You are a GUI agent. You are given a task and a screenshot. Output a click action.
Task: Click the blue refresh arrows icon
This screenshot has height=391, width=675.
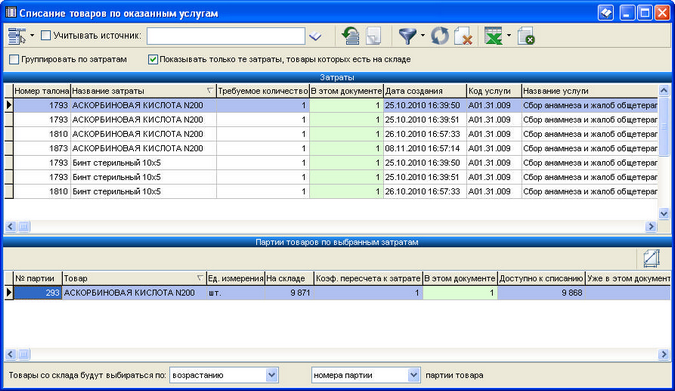pyautogui.click(x=440, y=36)
